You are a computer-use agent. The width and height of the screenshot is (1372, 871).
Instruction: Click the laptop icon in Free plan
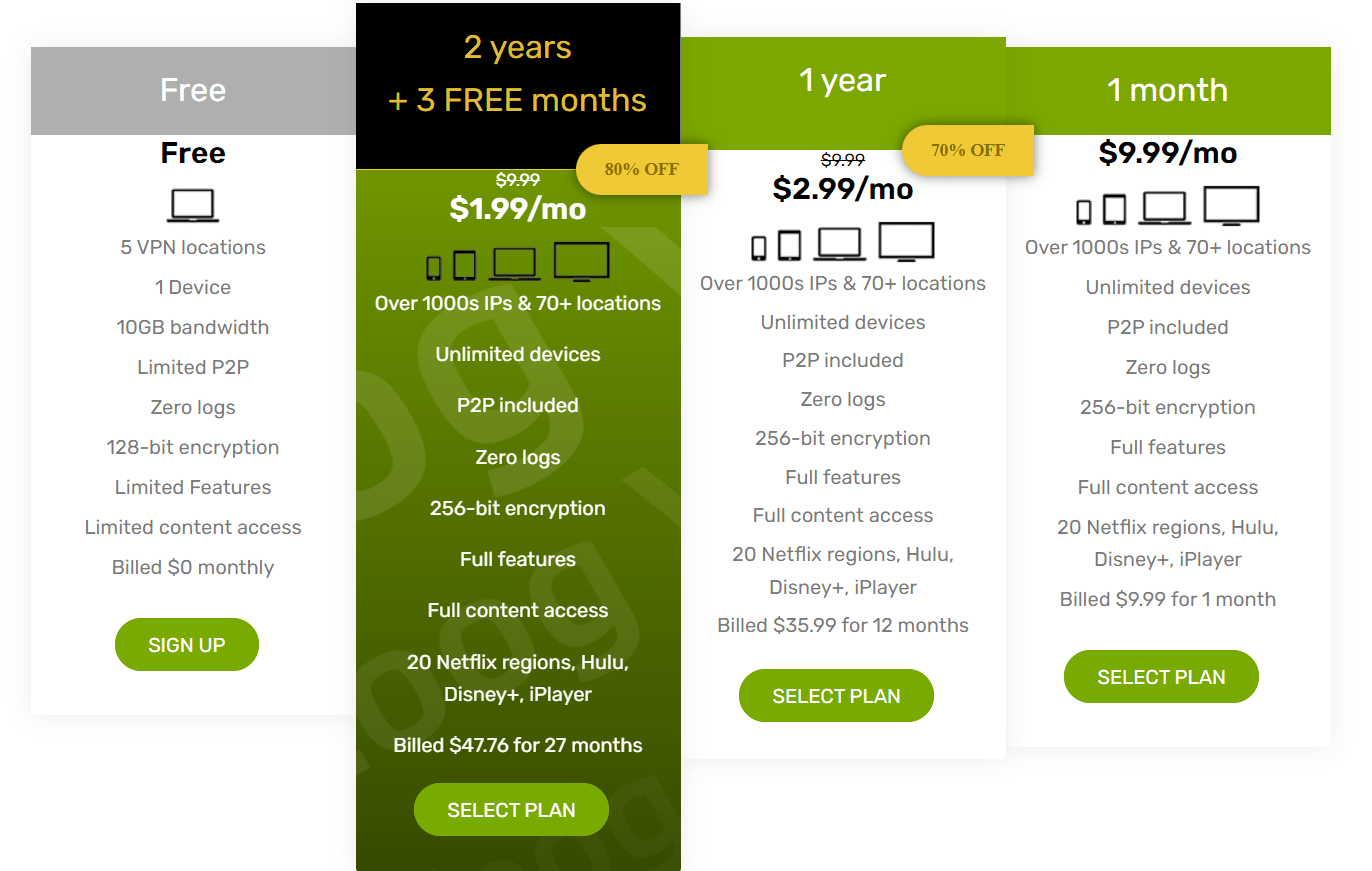click(193, 205)
